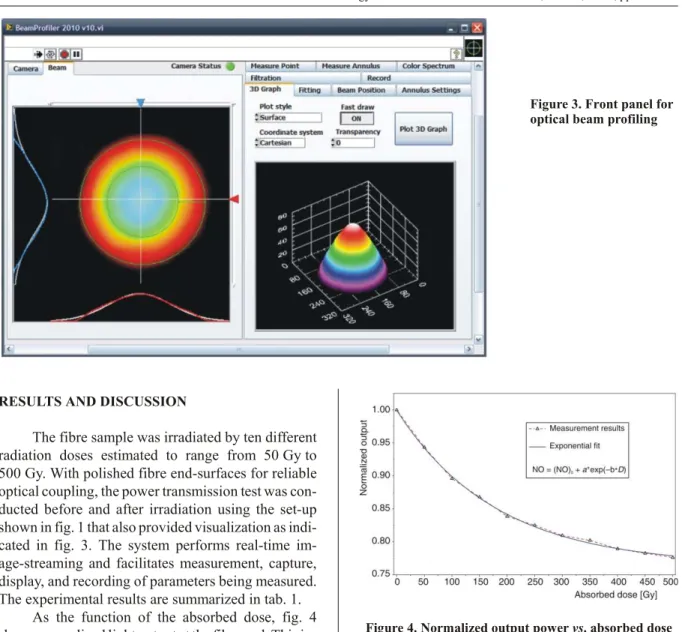The width and height of the screenshot is (682, 632).
Task: Click the 'Normalized output' axis label
Action: click(364, 458)
